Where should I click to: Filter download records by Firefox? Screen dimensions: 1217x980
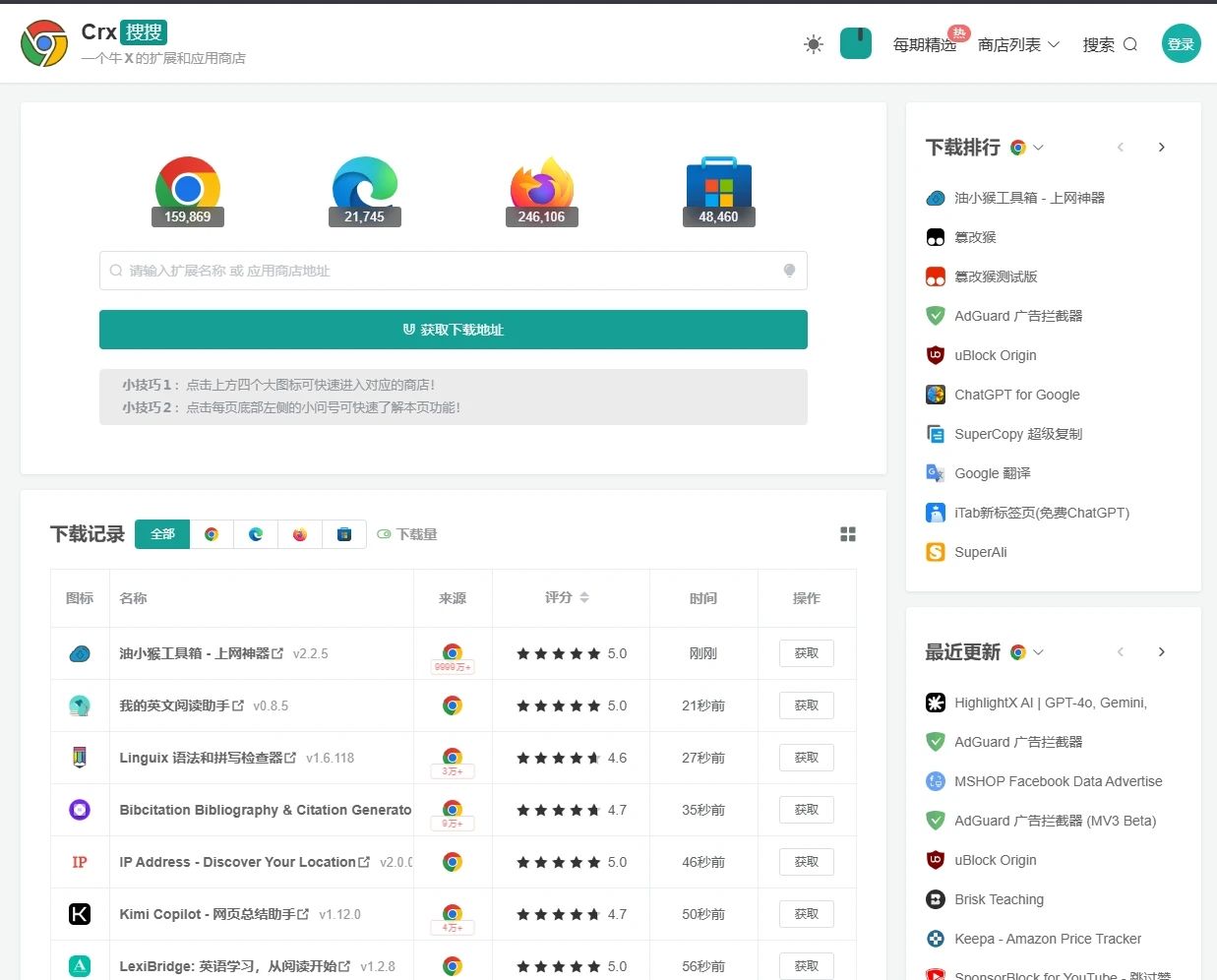point(300,534)
